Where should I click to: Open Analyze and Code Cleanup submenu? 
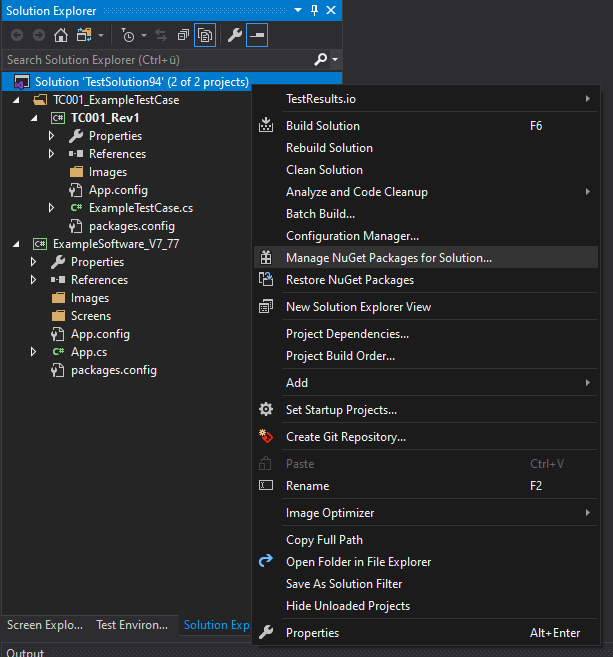pos(426,192)
